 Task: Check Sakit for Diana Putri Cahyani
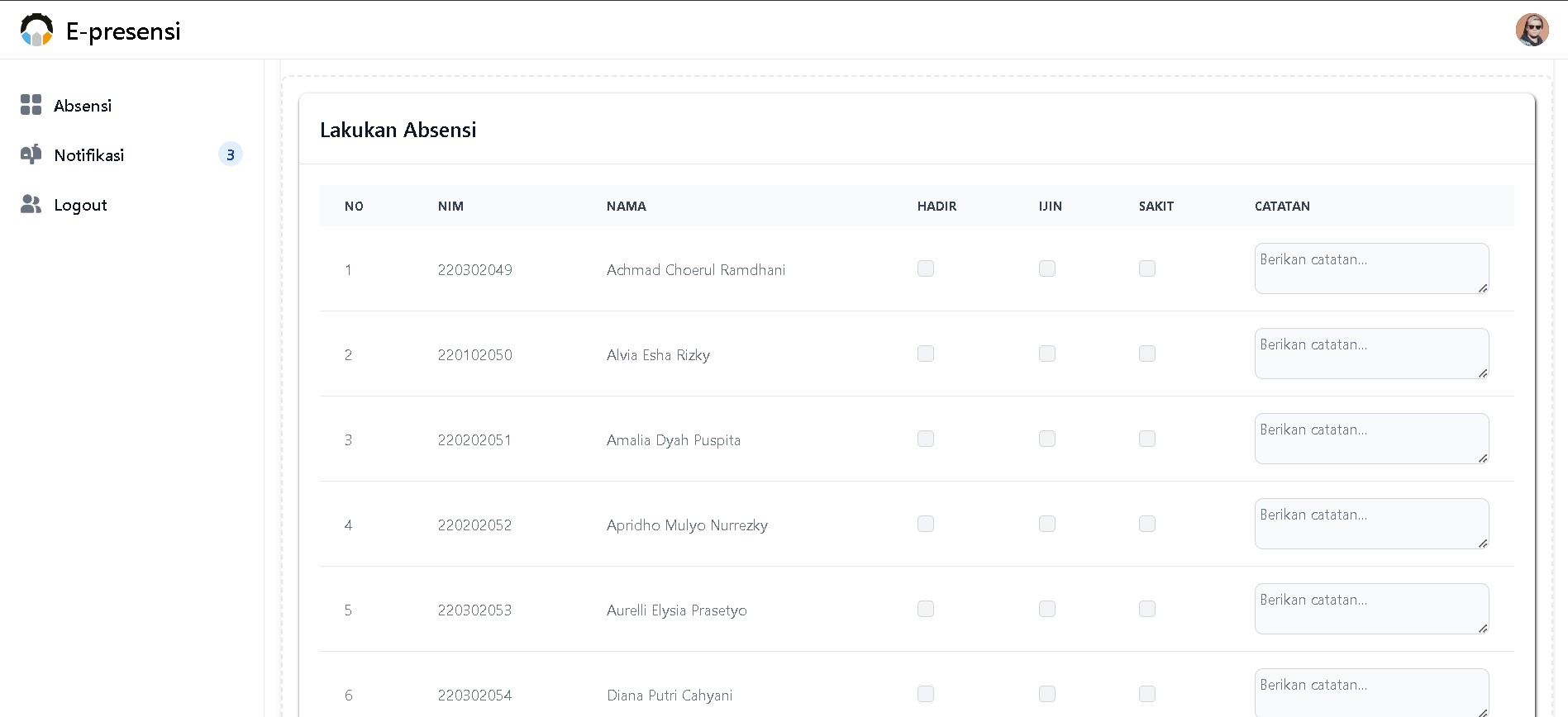click(x=1147, y=694)
